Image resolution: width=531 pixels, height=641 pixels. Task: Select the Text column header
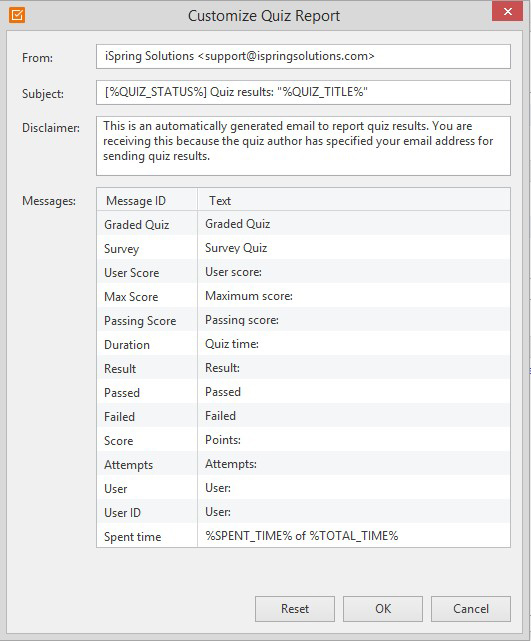(x=354, y=200)
